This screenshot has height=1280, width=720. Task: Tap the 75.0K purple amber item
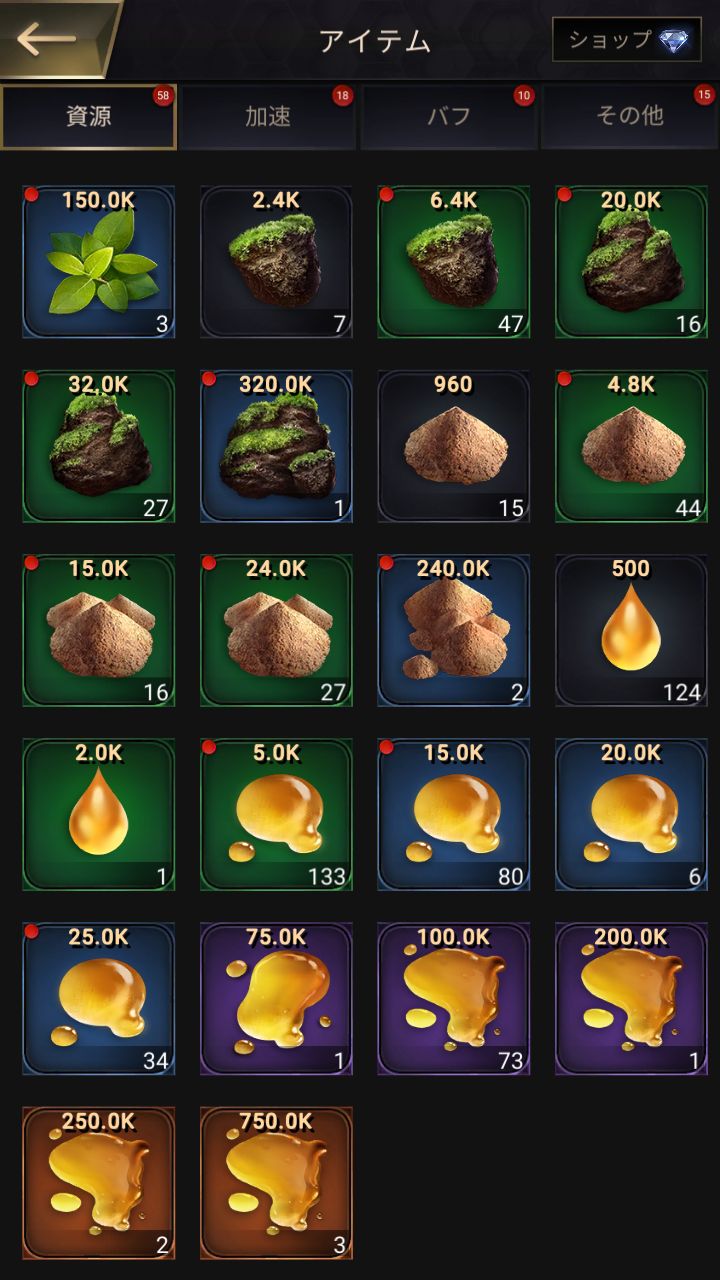277,998
